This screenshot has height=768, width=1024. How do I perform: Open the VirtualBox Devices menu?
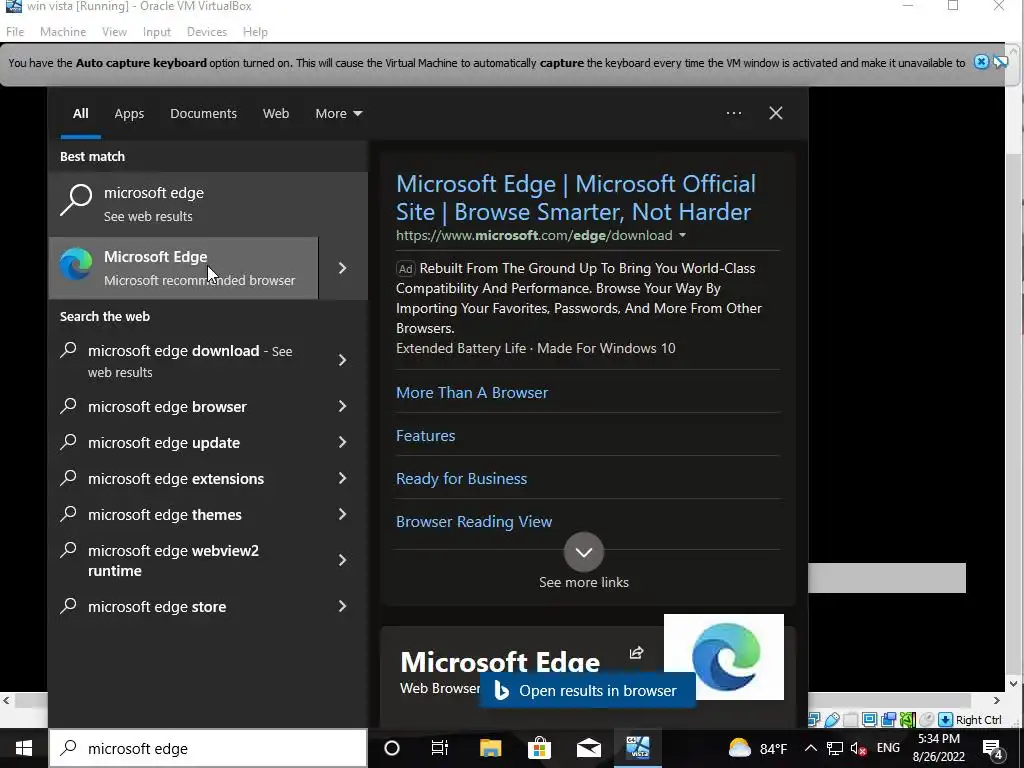click(x=207, y=32)
